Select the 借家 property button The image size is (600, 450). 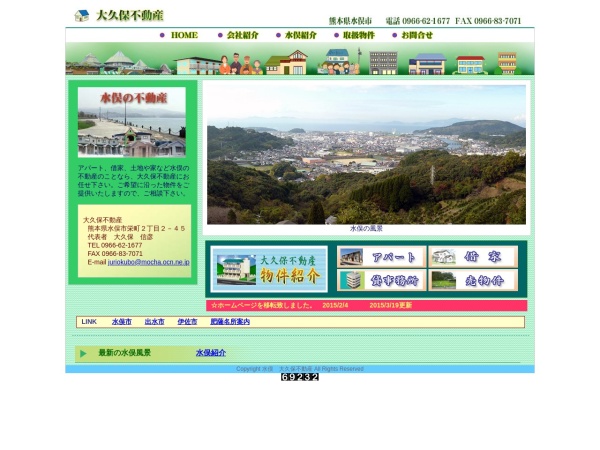pos(473,257)
